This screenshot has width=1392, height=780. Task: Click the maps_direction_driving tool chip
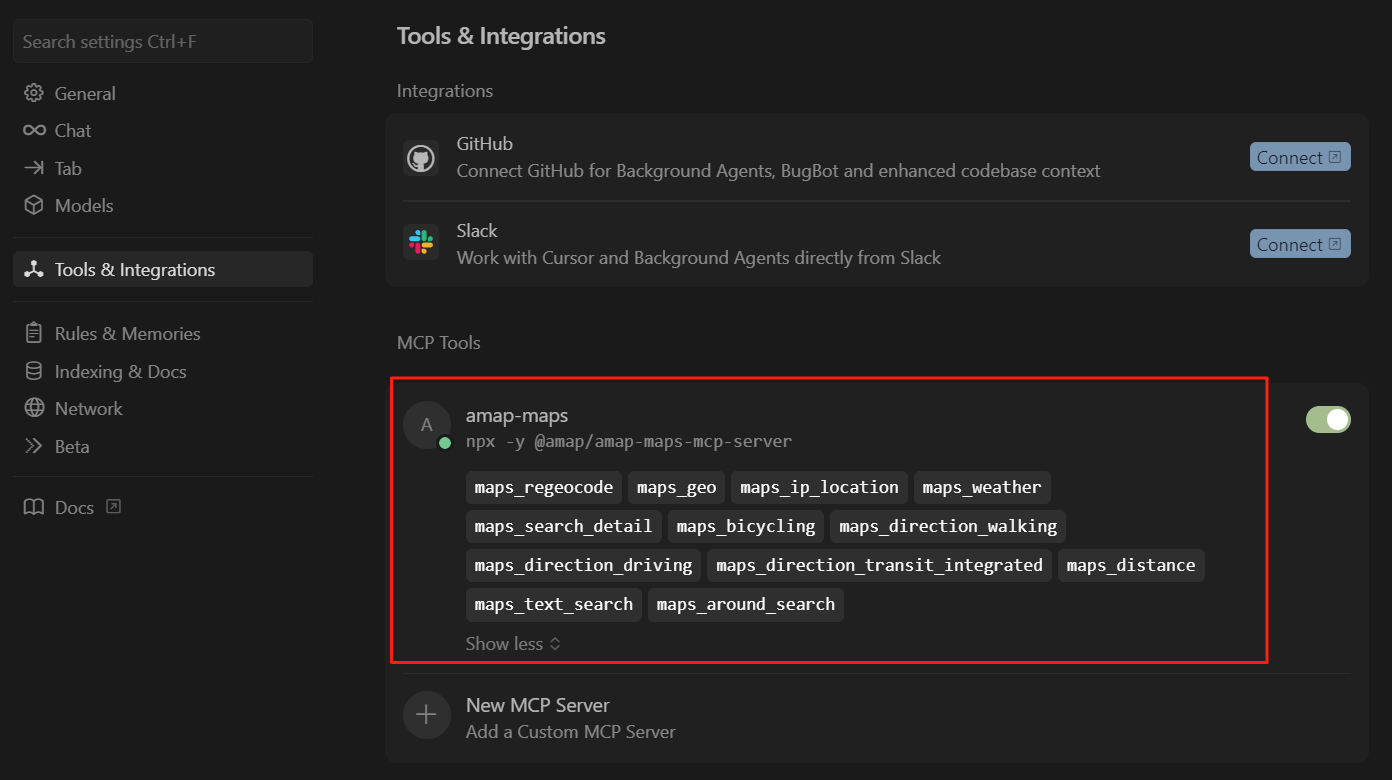click(x=583, y=565)
